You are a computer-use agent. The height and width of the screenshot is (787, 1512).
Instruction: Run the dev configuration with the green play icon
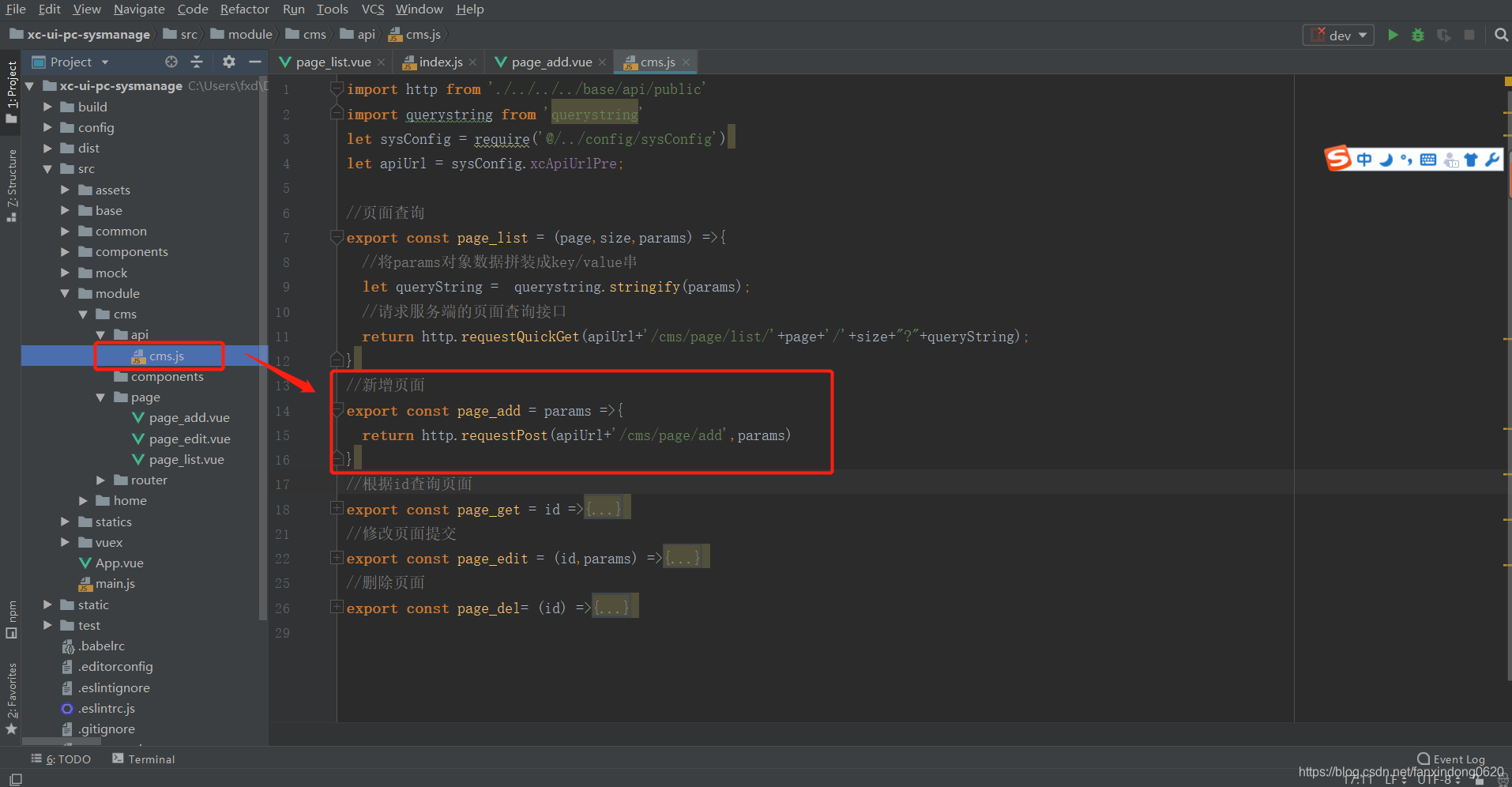click(1393, 35)
